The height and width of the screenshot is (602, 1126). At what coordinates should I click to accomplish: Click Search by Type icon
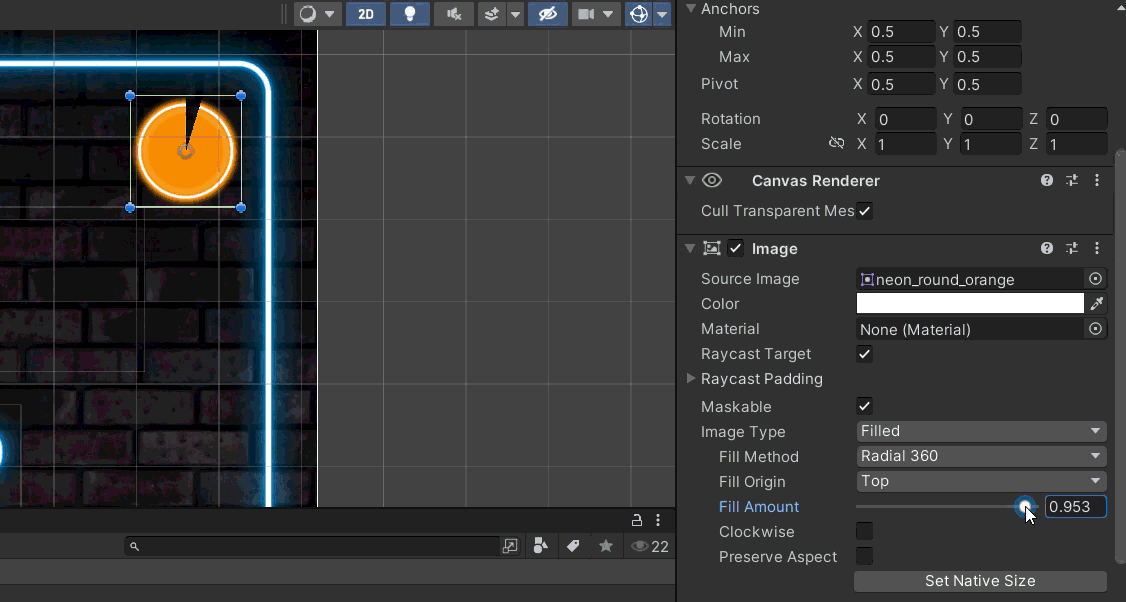click(541, 547)
